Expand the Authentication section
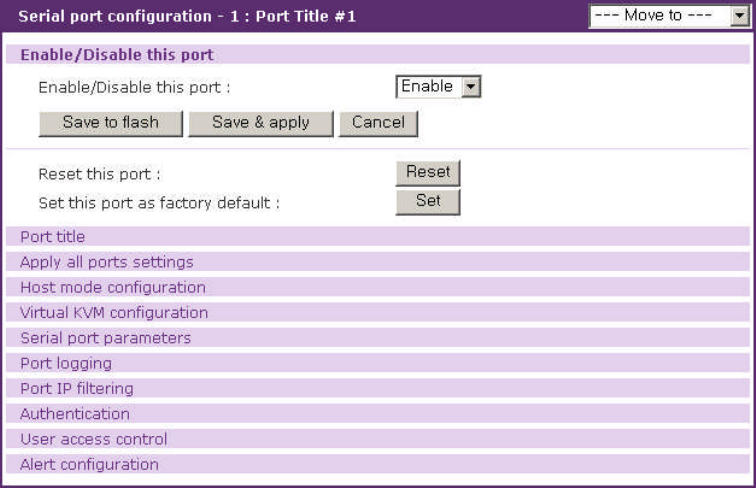 coord(75,413)
